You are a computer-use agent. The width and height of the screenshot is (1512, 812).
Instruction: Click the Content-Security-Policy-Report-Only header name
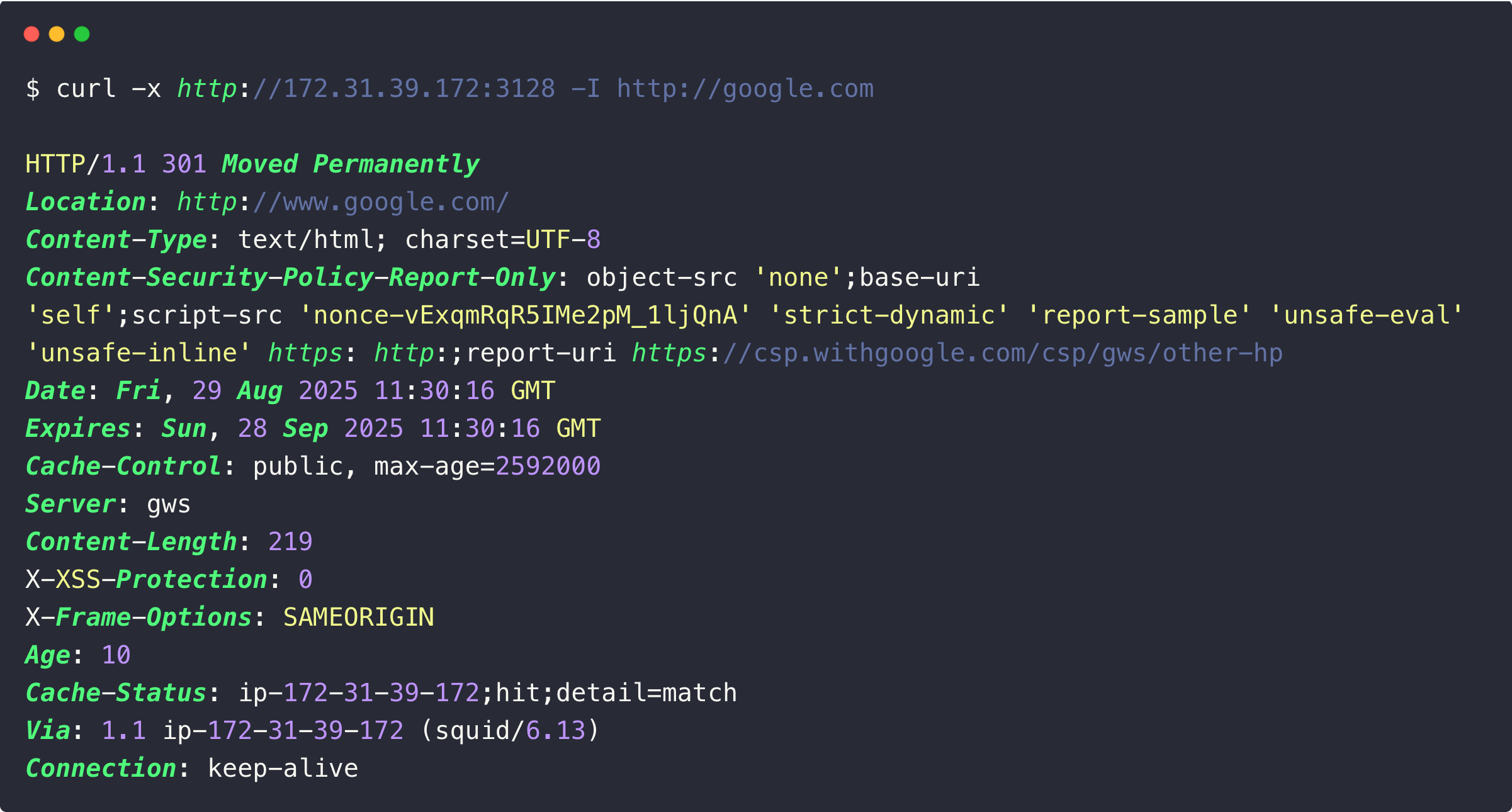coord(290,278)
